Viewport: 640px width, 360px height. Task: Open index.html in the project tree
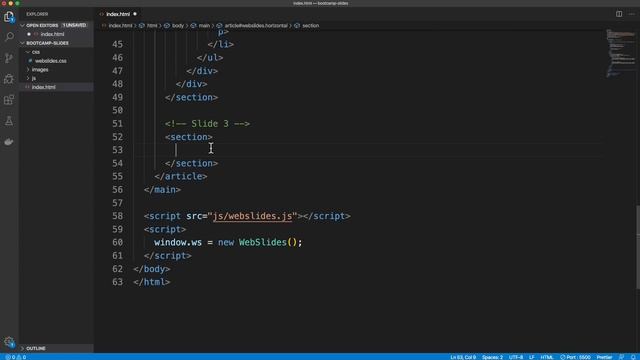[44, 87]
